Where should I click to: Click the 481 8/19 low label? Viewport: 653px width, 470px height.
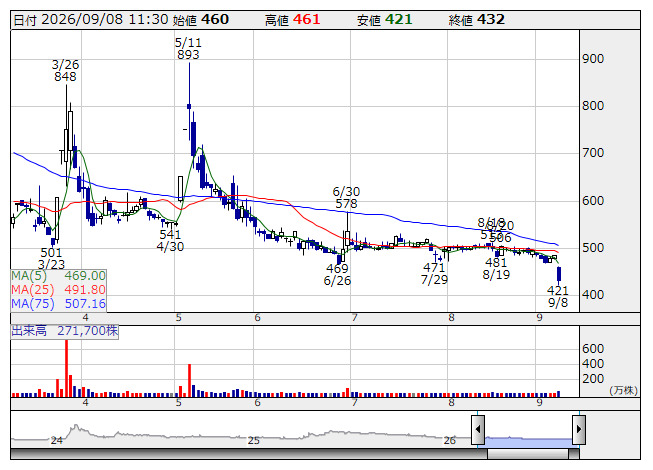click(496, 269)
